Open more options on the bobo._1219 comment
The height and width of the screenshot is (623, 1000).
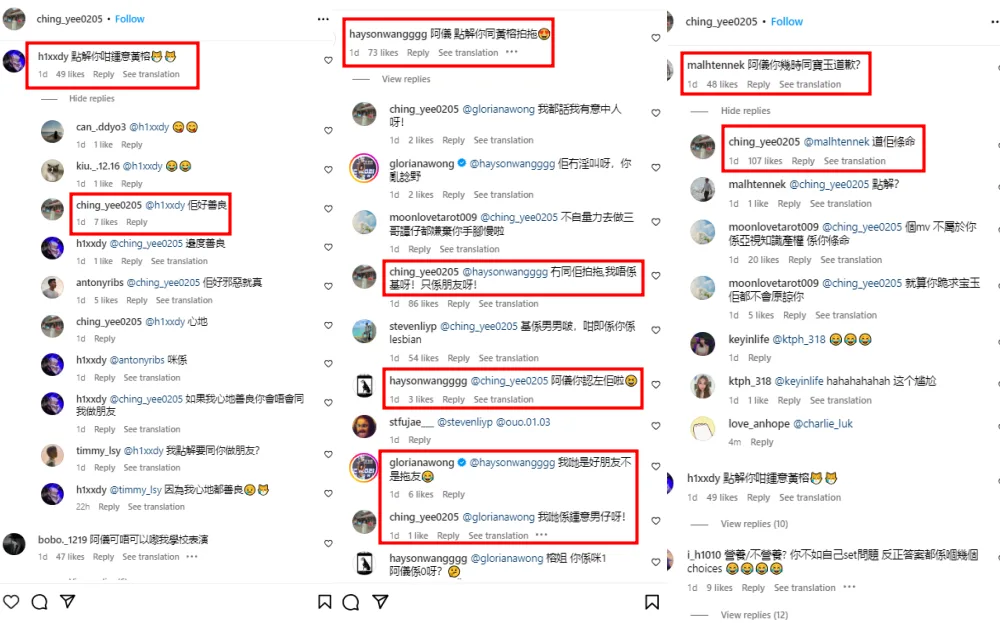tap(192, 557)
